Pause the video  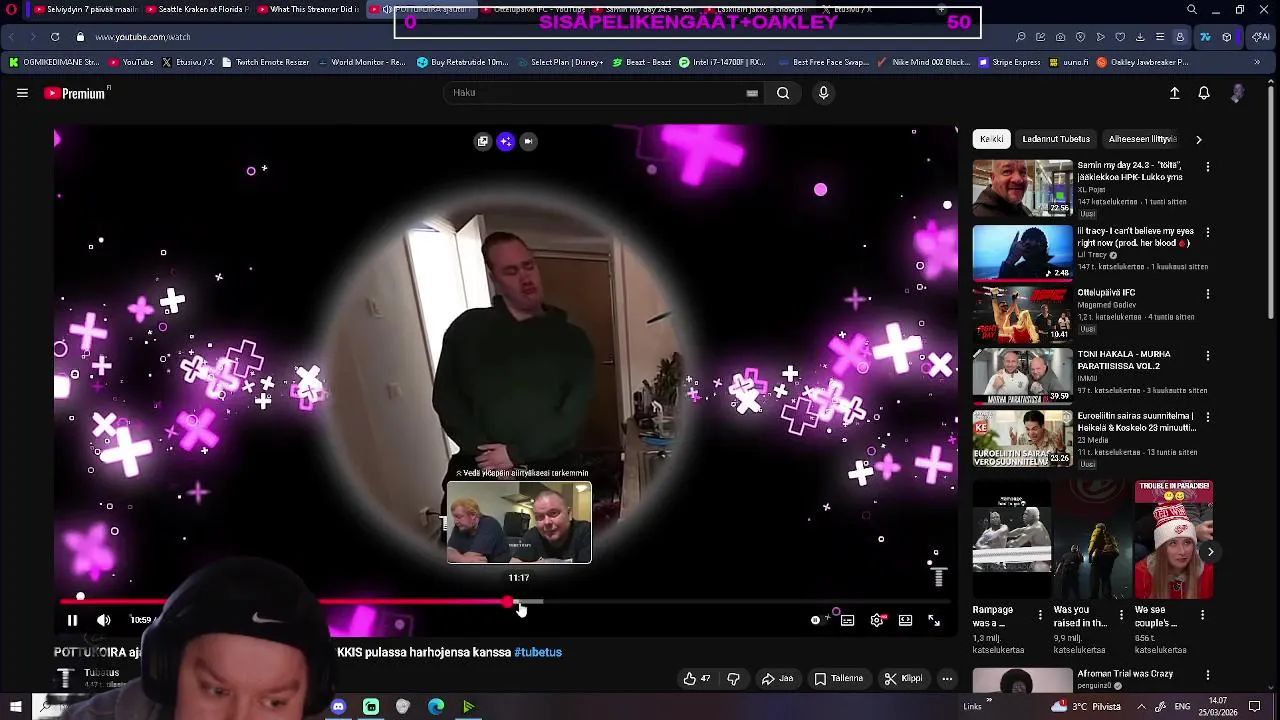tap(72, 620)
